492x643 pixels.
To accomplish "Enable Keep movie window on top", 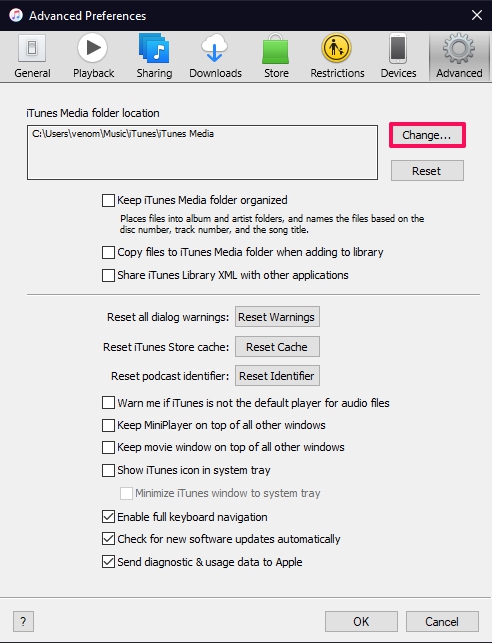I will (108, 447).
